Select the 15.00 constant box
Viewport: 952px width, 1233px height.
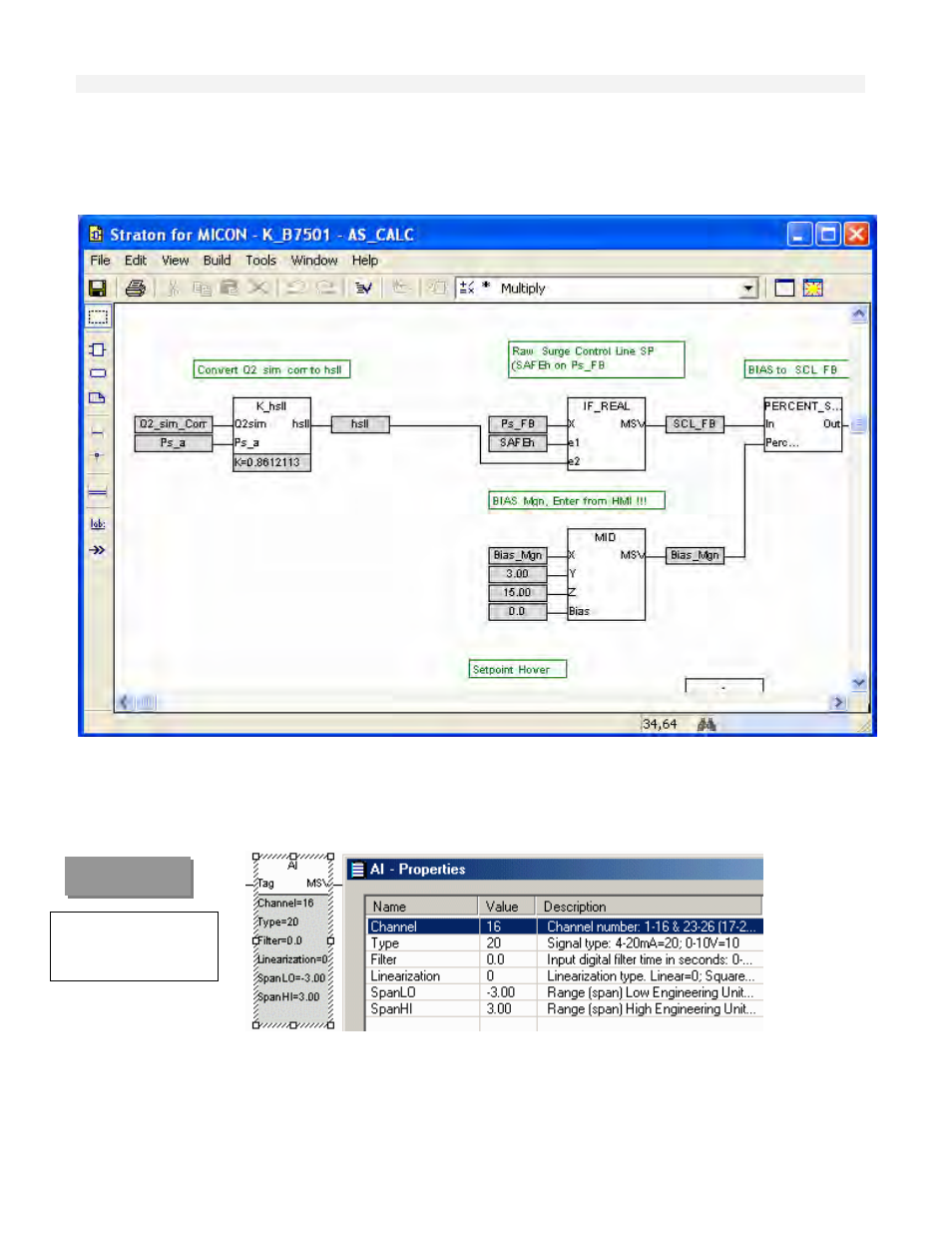point(518,593)
